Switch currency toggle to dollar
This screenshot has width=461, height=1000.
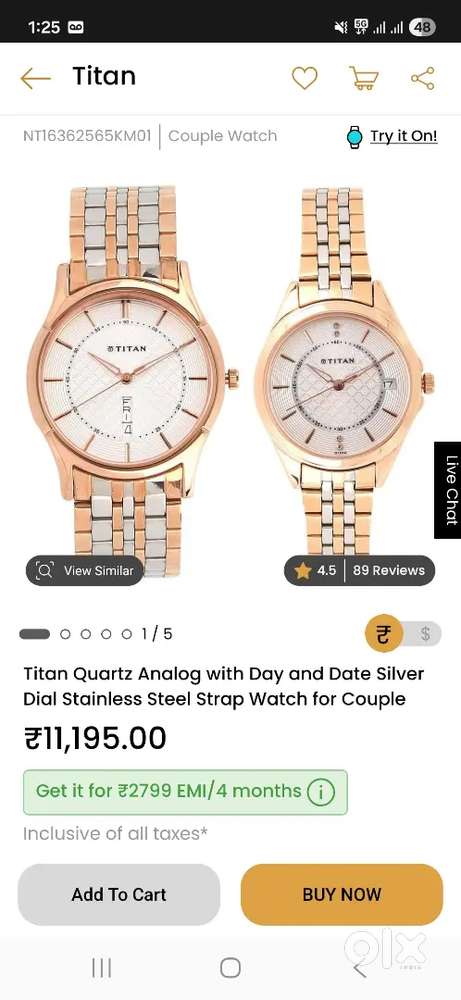coord(425,634)
